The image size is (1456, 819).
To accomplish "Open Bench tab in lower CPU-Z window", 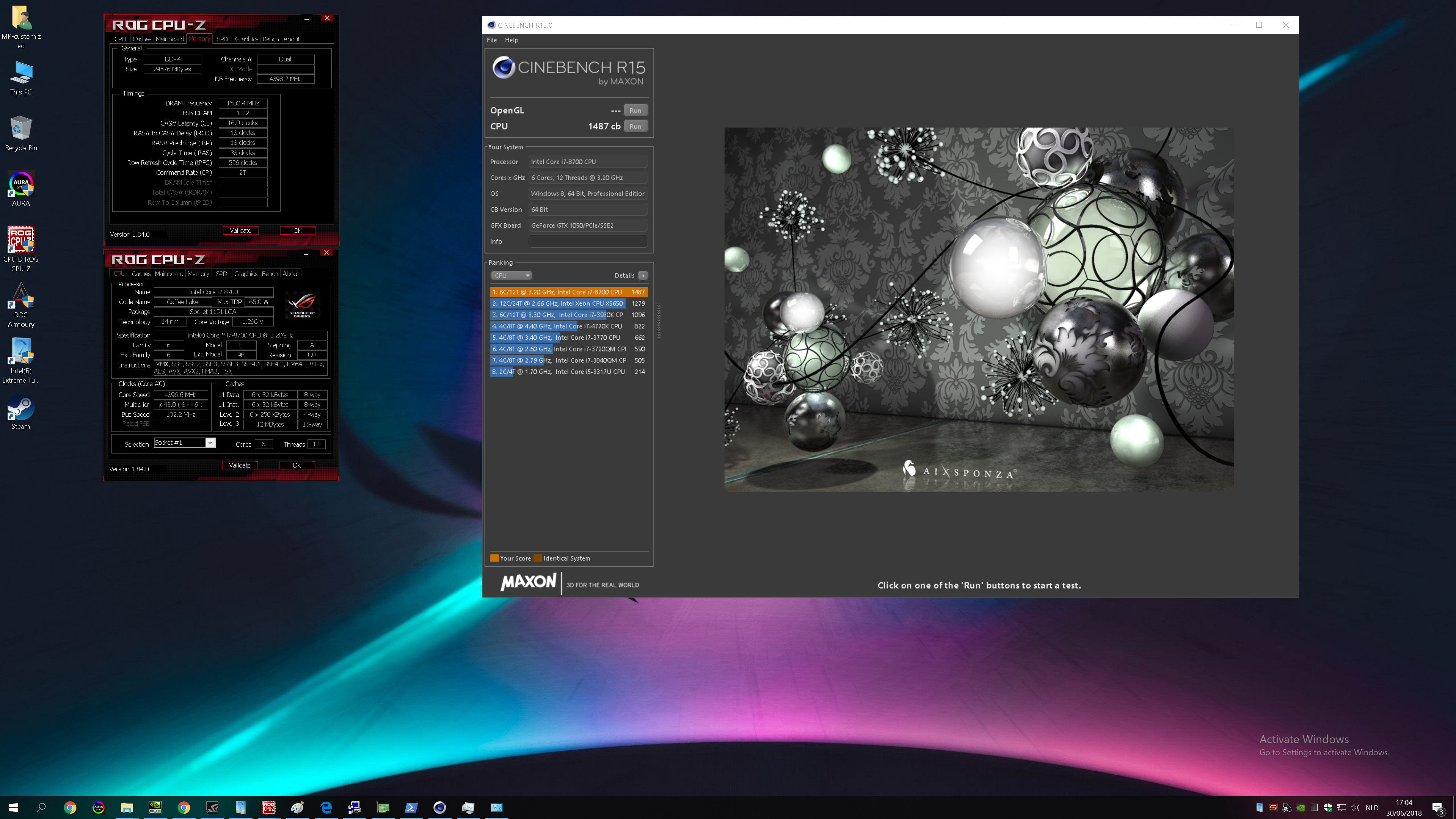I will [270, 273].
